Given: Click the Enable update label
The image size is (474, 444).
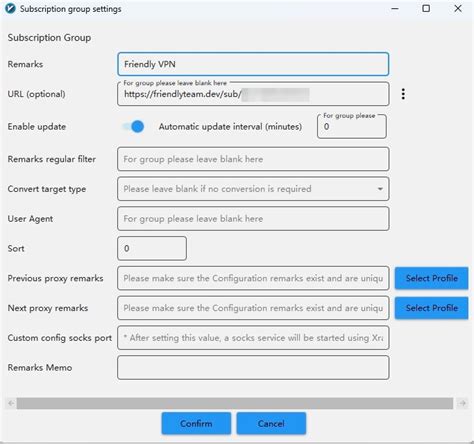Looking at the screenshot, I should point(37,127).
